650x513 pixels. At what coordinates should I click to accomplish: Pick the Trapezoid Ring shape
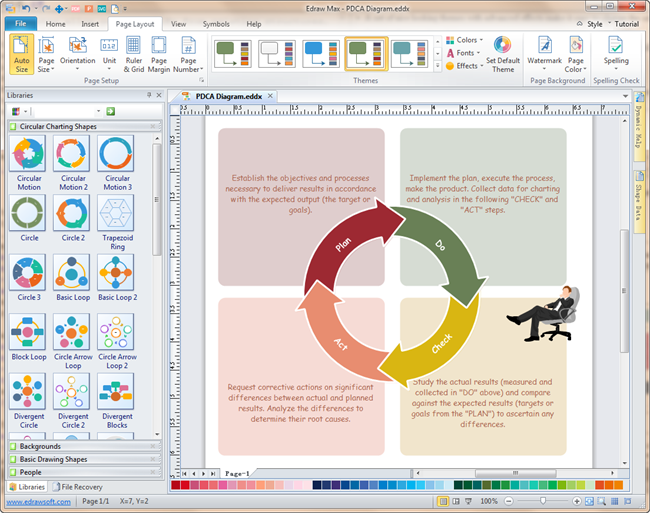click(117, 220)
